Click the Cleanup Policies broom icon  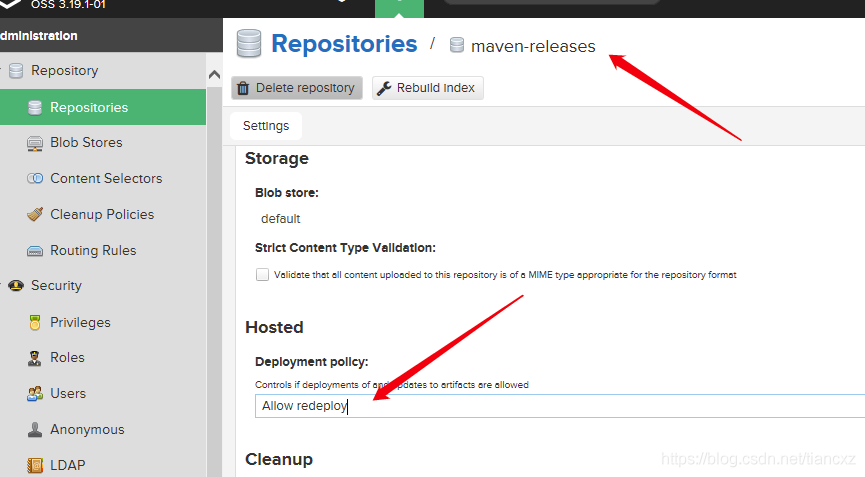point(35,215)
